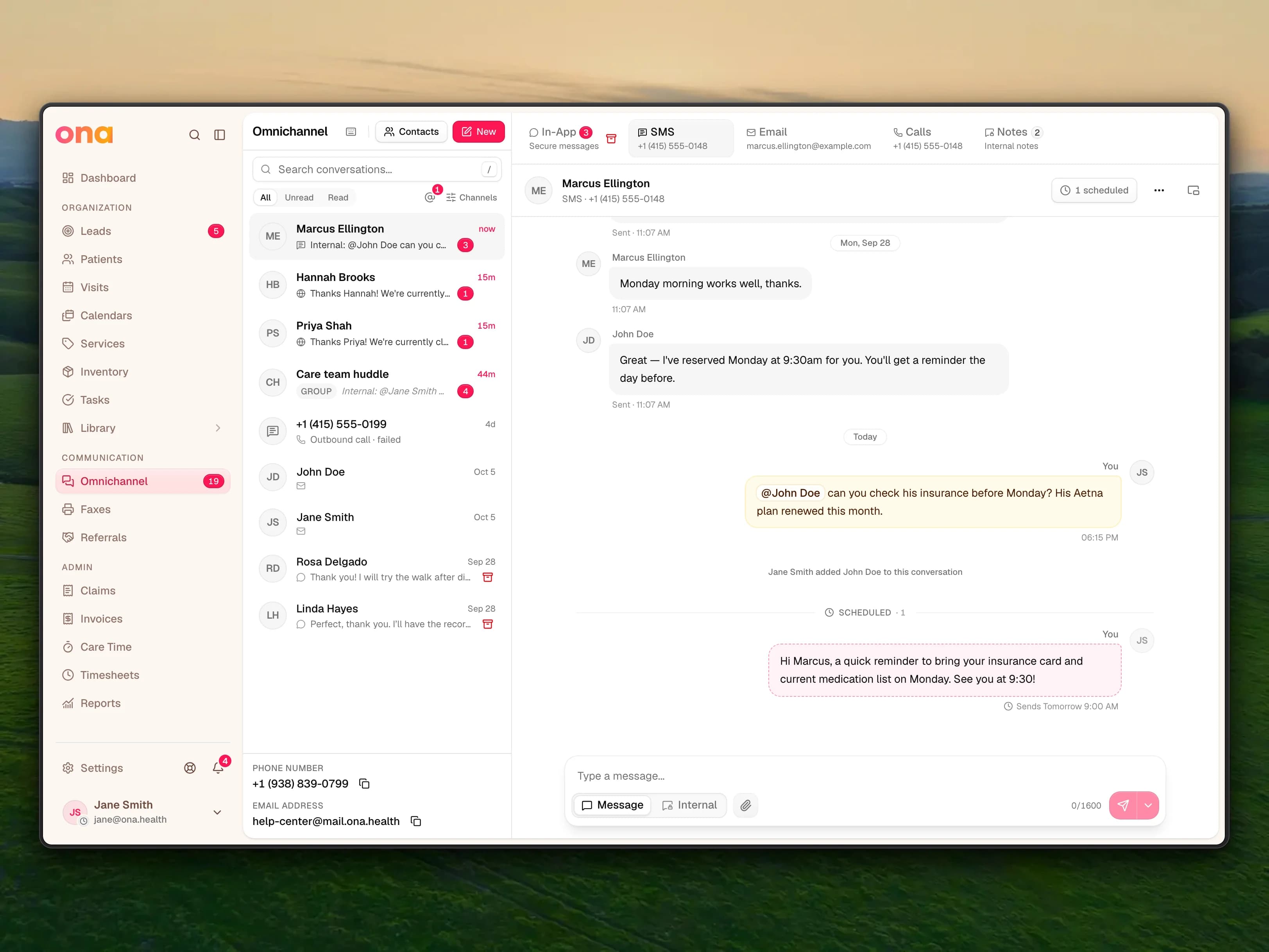Expand the Library submenu chevron
The height and width of the screenshot is (952, 1269).
click(x=218, y=428)
